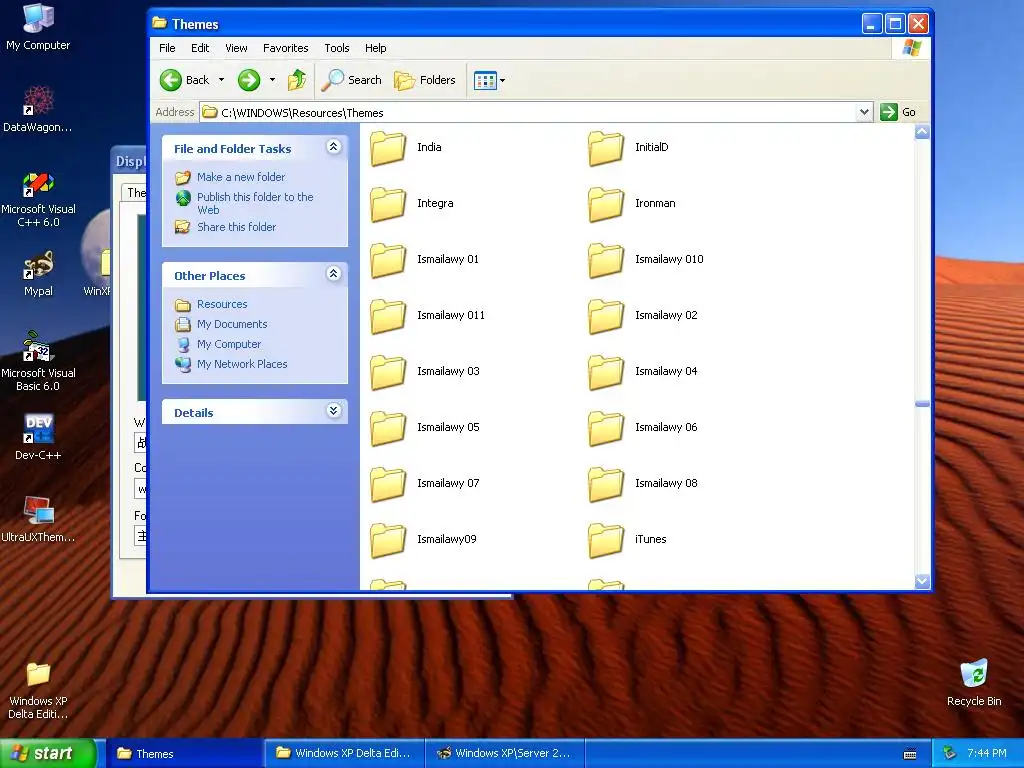Select the Integra folder

[x=411, y=204]
